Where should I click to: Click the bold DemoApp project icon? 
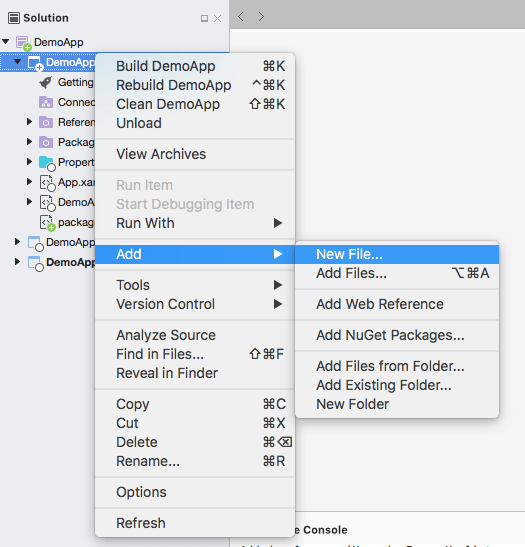click(x=36, y=264)
